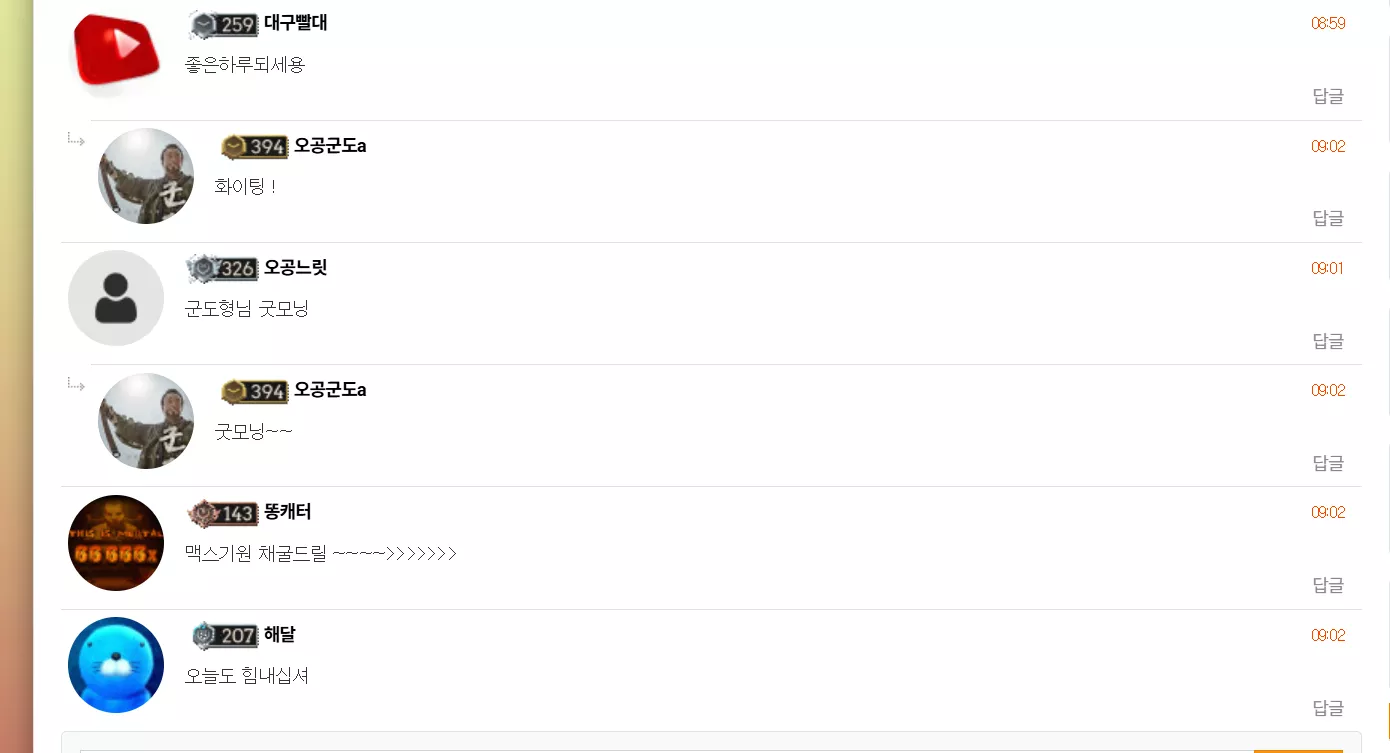
Task: Click 오공군도a's name above 굿모닝~~
Action: point(330,390)
